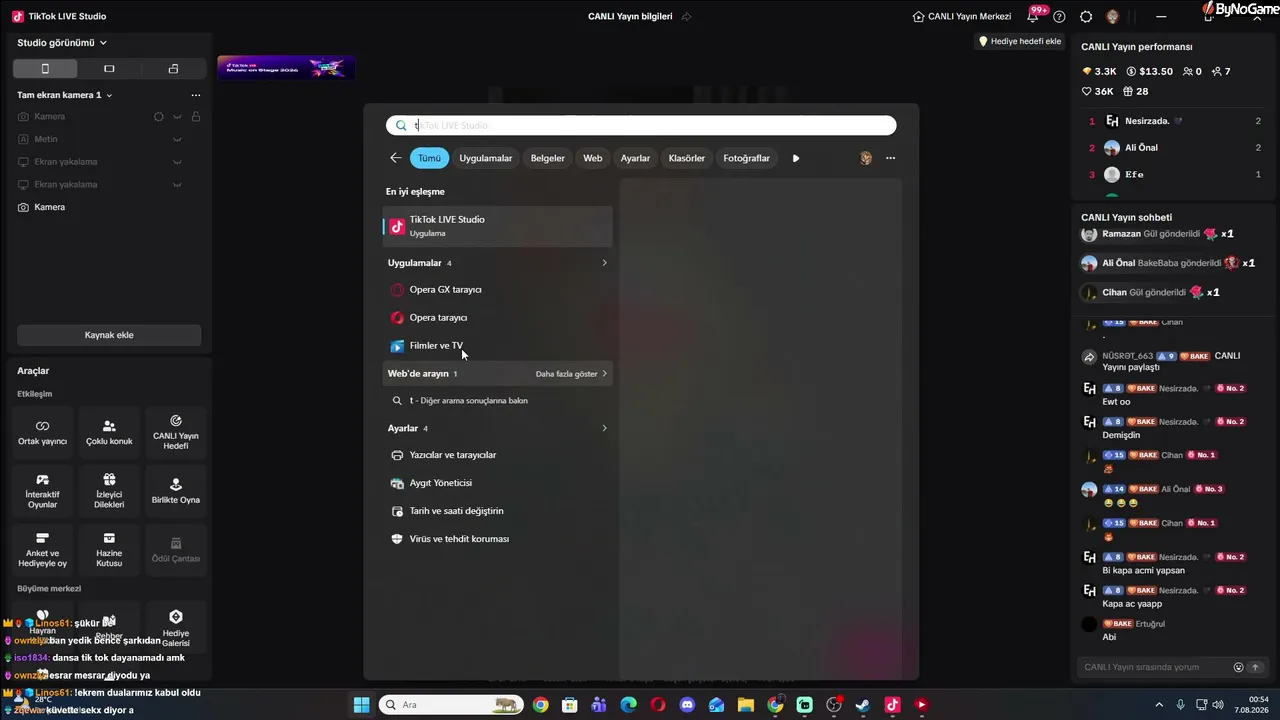Select the landscape layout icon
Screen dimensions: 1280x720
[x=109, y=69]
